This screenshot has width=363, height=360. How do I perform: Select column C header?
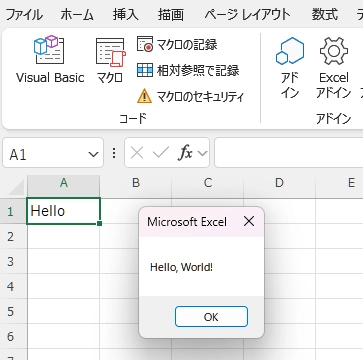click(x=208, y=183)
